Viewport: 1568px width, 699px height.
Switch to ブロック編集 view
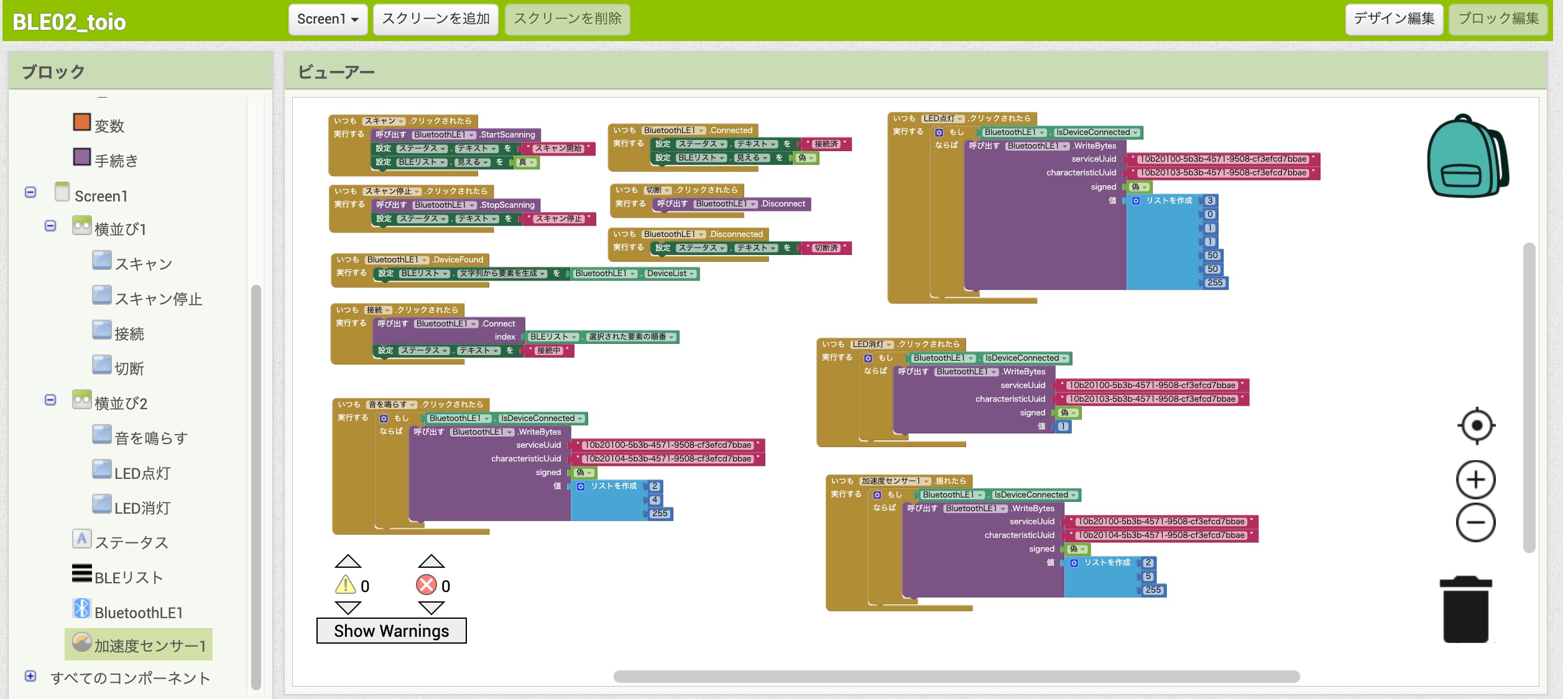coord(1498,19)
